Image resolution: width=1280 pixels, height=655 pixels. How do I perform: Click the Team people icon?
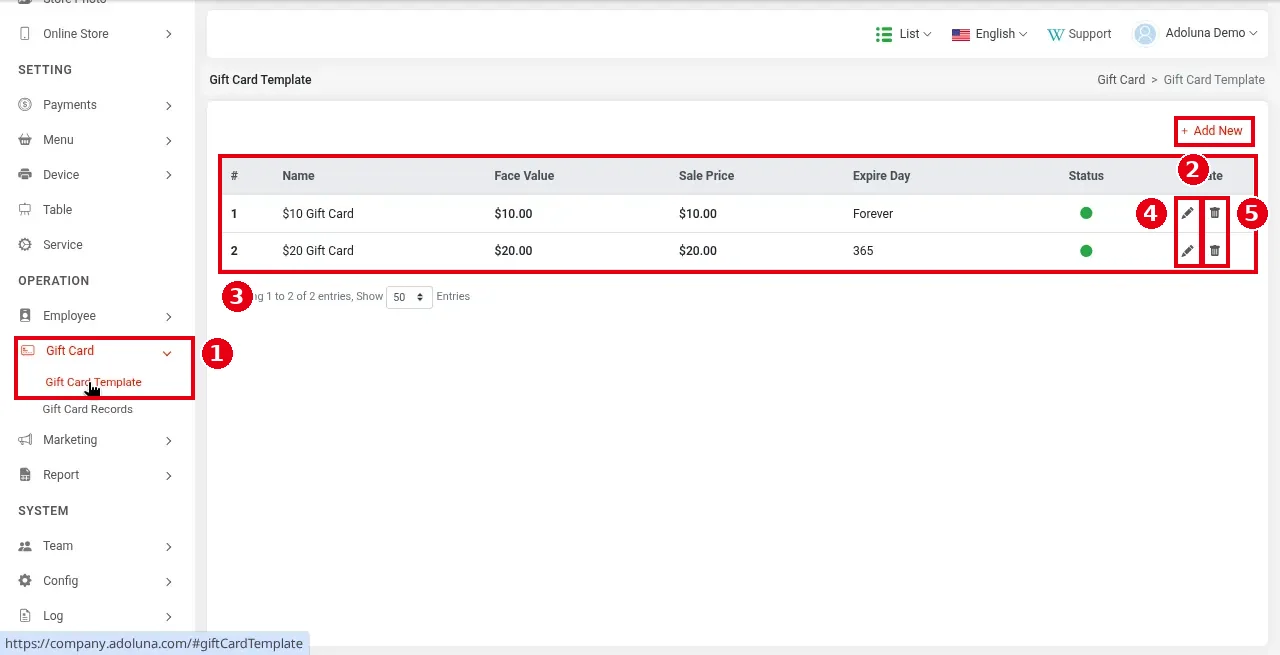(x=25, y=546)
